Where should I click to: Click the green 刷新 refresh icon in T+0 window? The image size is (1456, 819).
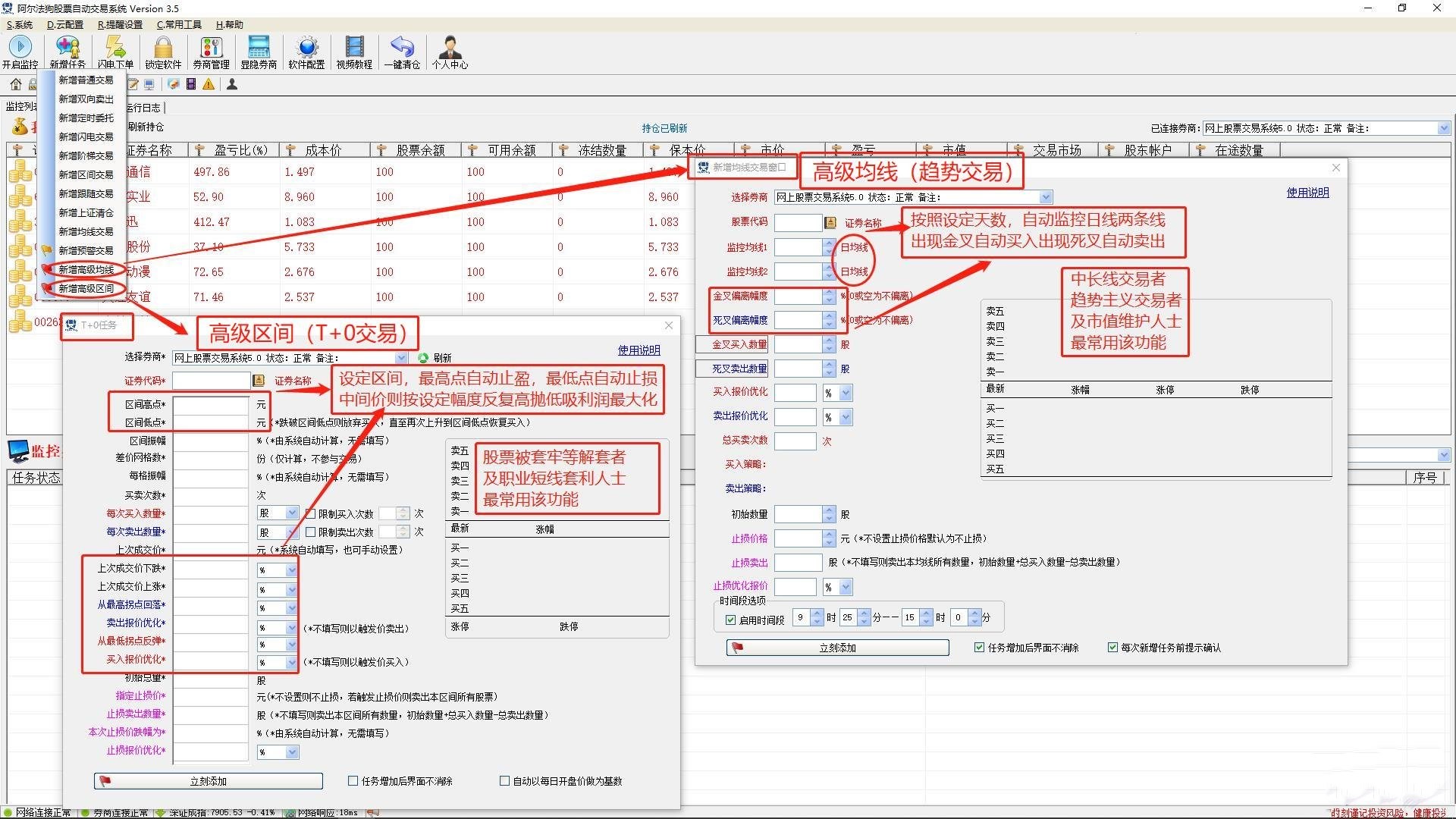423,358
